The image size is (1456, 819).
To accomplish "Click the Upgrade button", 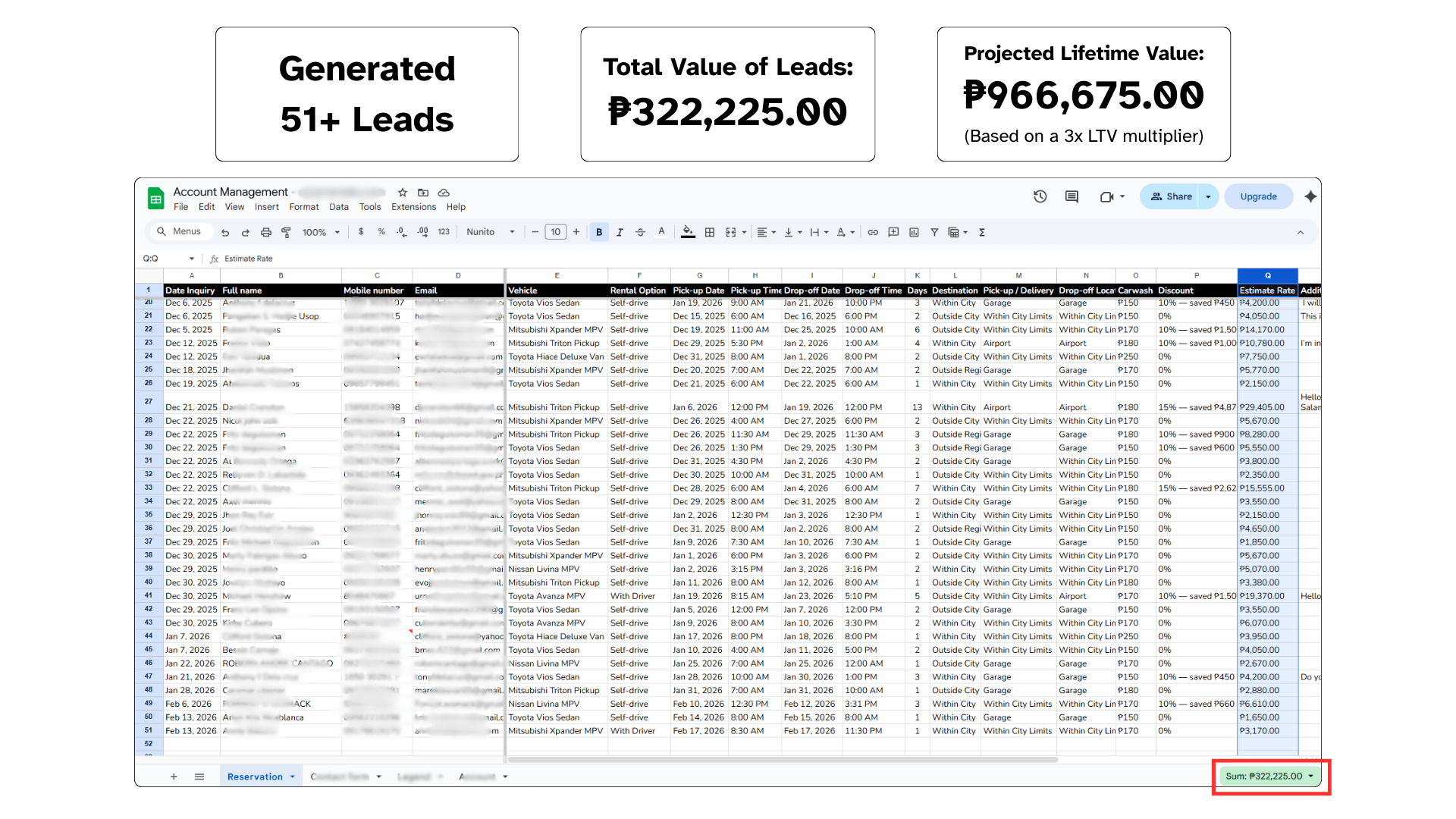I will coord(1258,196).
